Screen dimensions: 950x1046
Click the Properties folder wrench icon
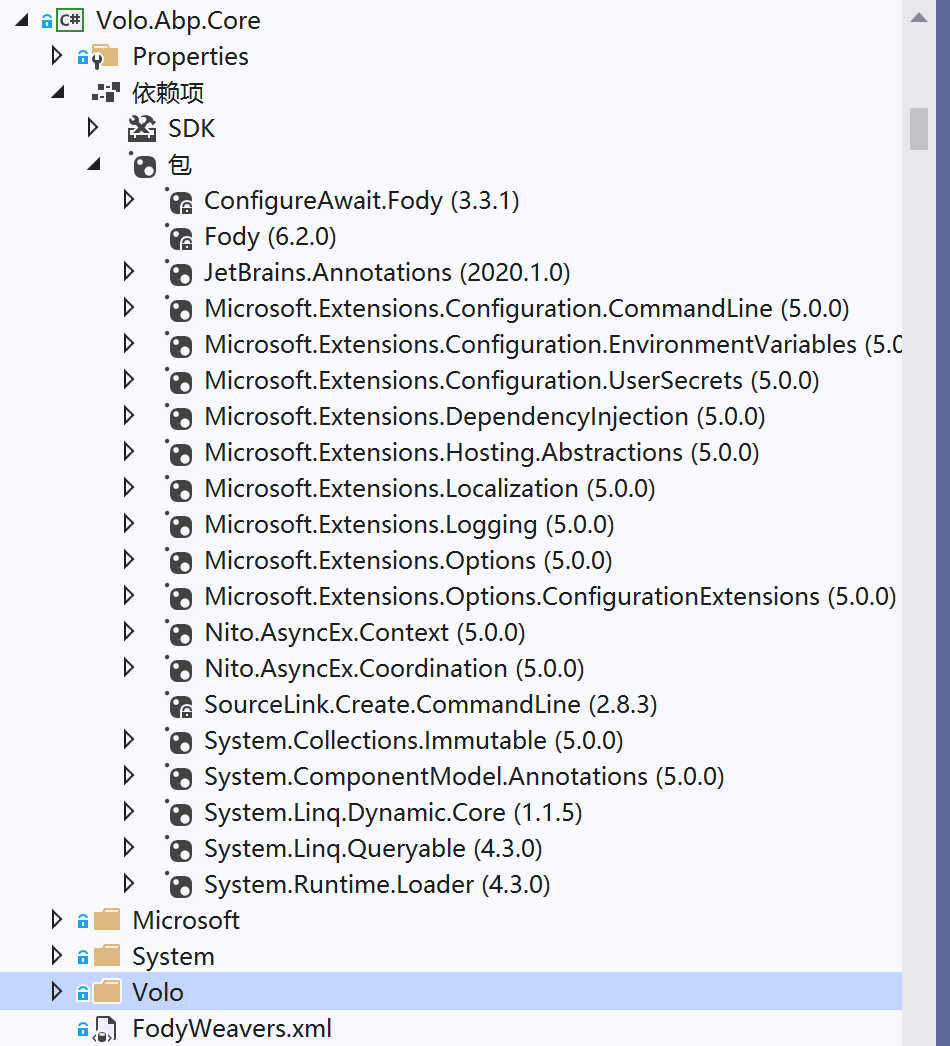click(104, 57)
